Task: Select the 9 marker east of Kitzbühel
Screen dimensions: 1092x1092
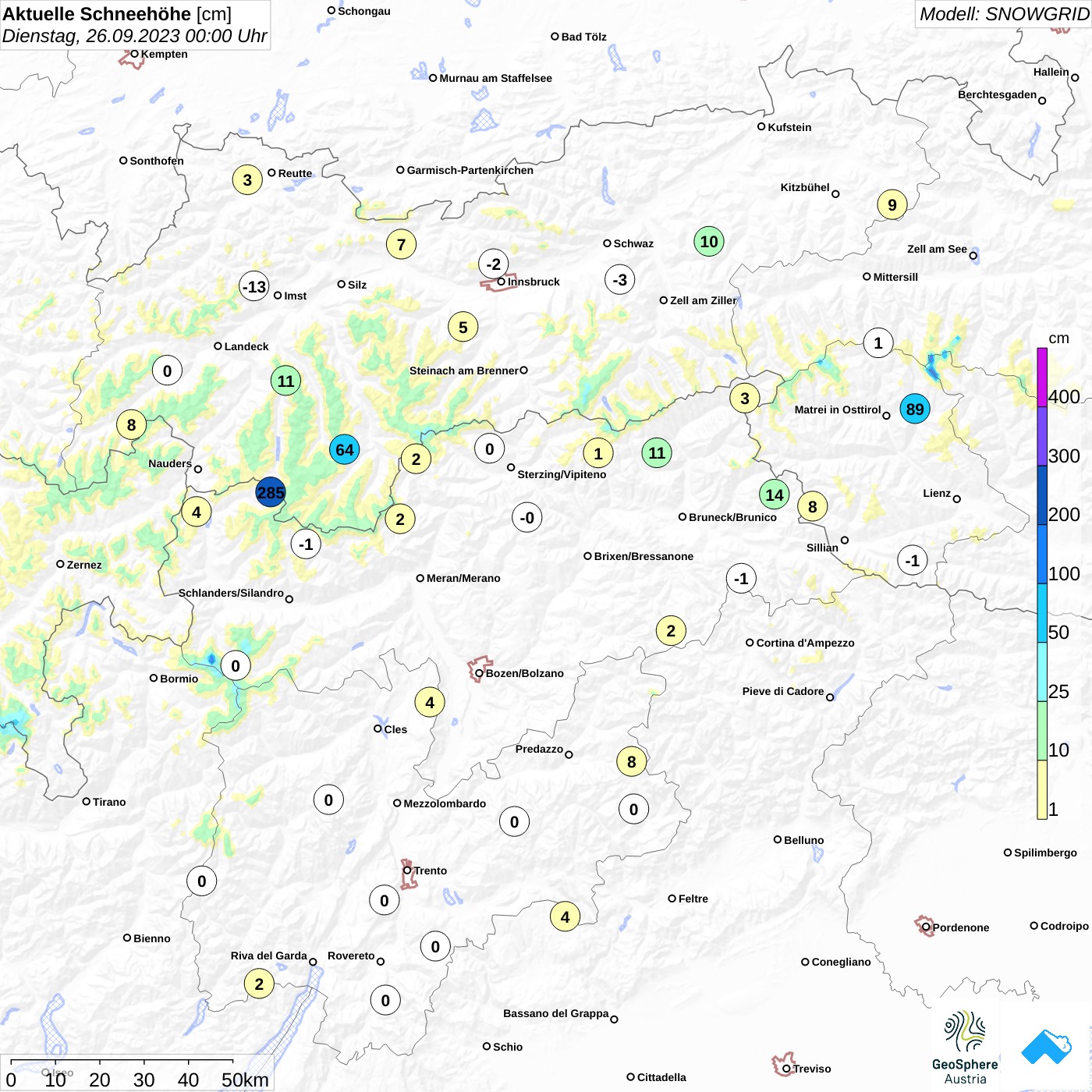Action: point(892,204)
